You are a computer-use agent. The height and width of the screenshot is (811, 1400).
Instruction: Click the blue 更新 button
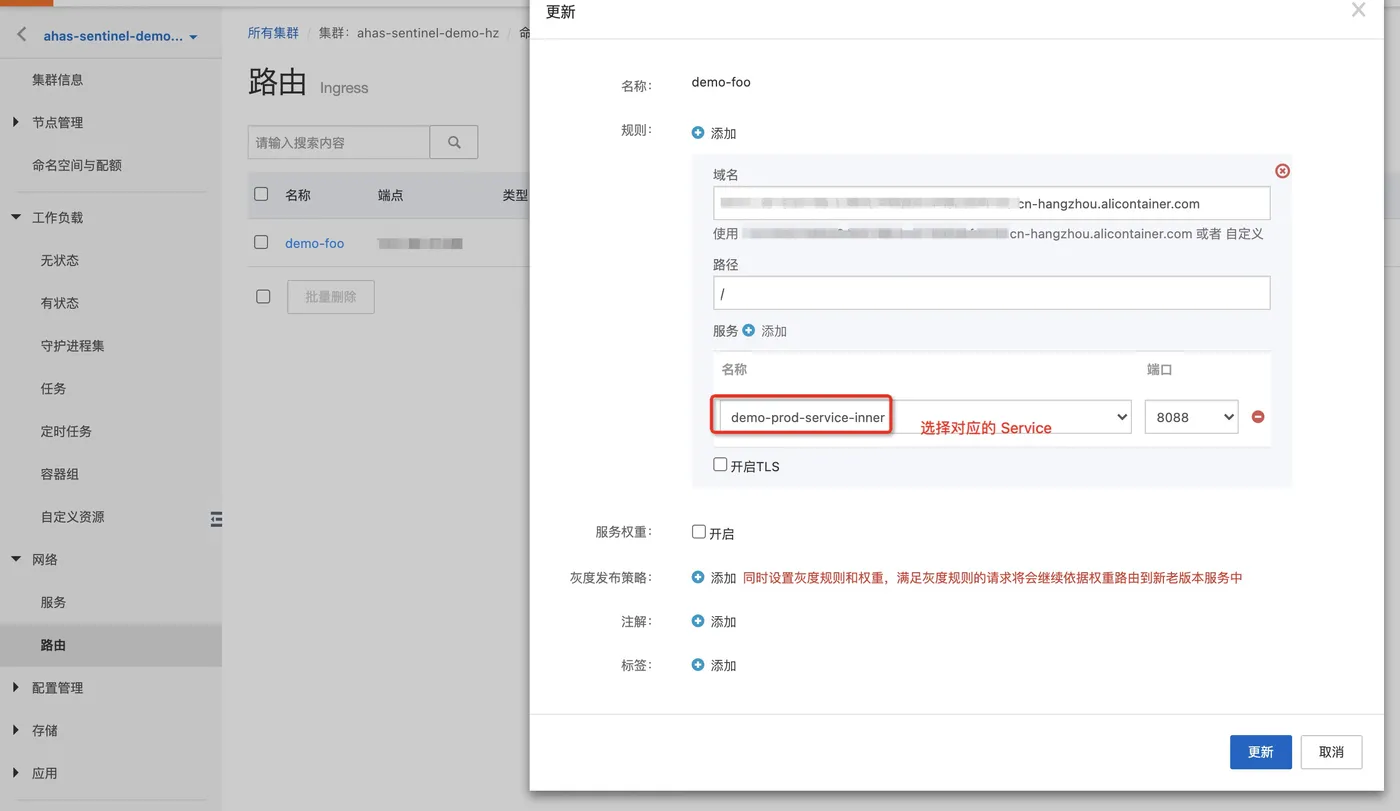pos(1260,752)
